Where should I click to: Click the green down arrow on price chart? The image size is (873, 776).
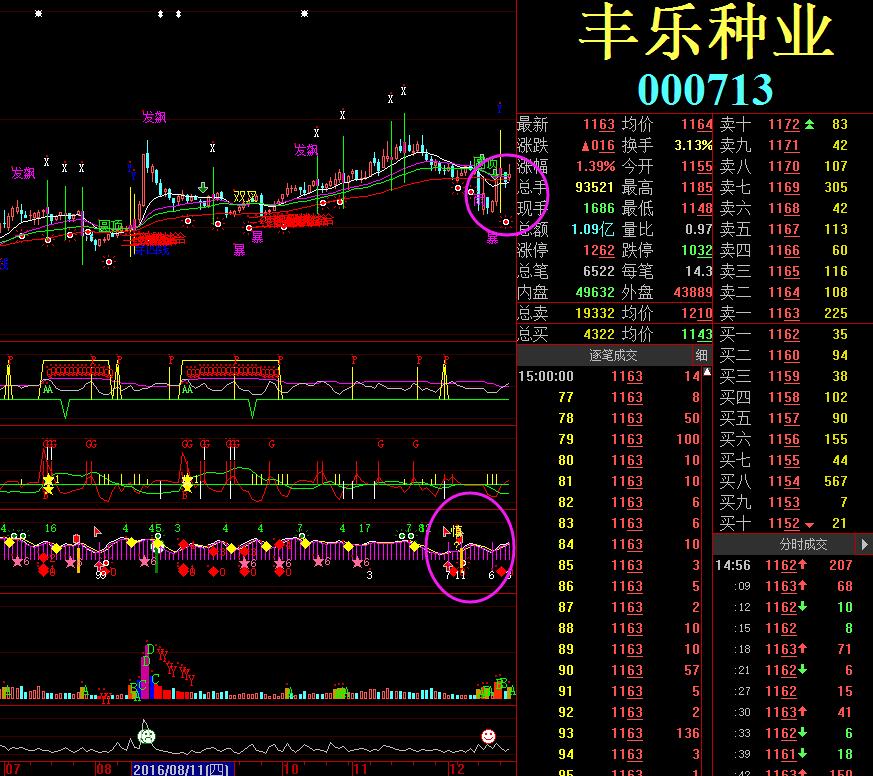pos(203,188)
